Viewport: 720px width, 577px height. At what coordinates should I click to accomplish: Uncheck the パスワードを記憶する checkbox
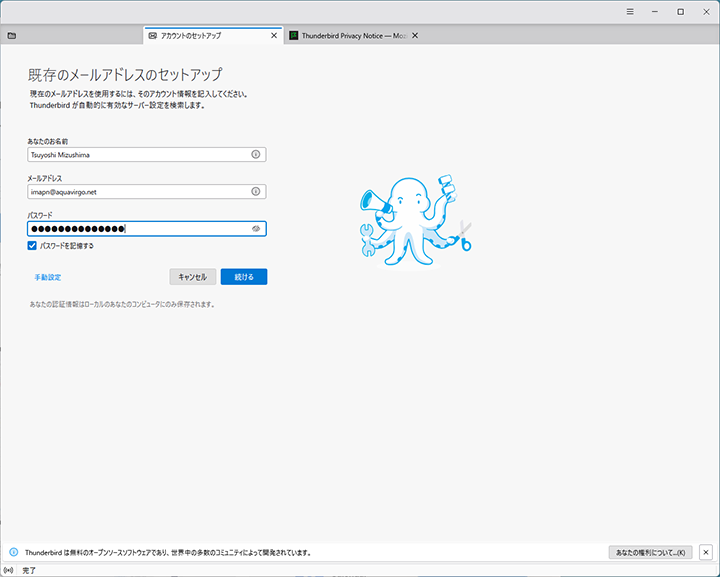point(33,245)
